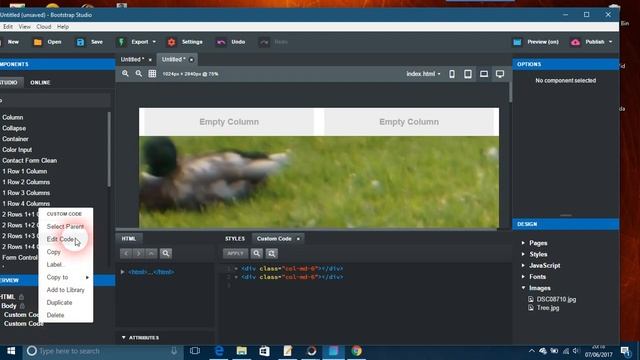Click the HTML panel up arrow
The width and height of the screenshot is (640, 360).
(x=151, y=253)
